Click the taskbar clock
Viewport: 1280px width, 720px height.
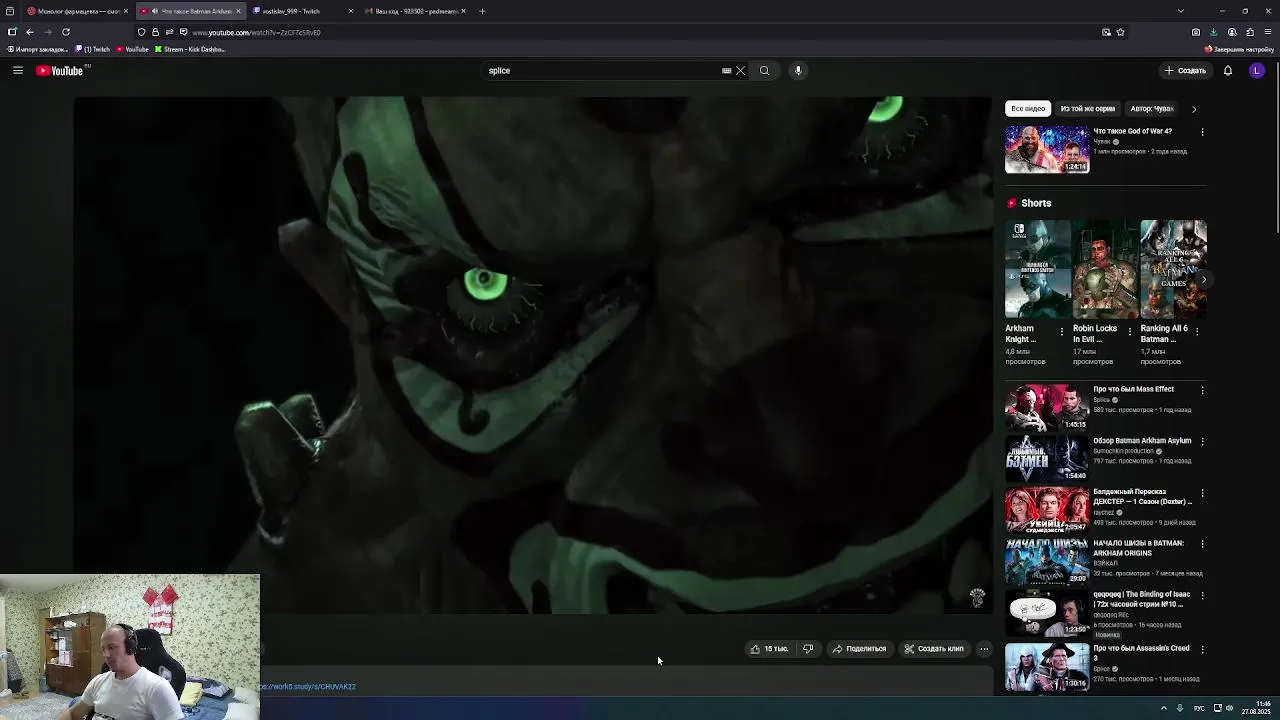[1257, 708]
